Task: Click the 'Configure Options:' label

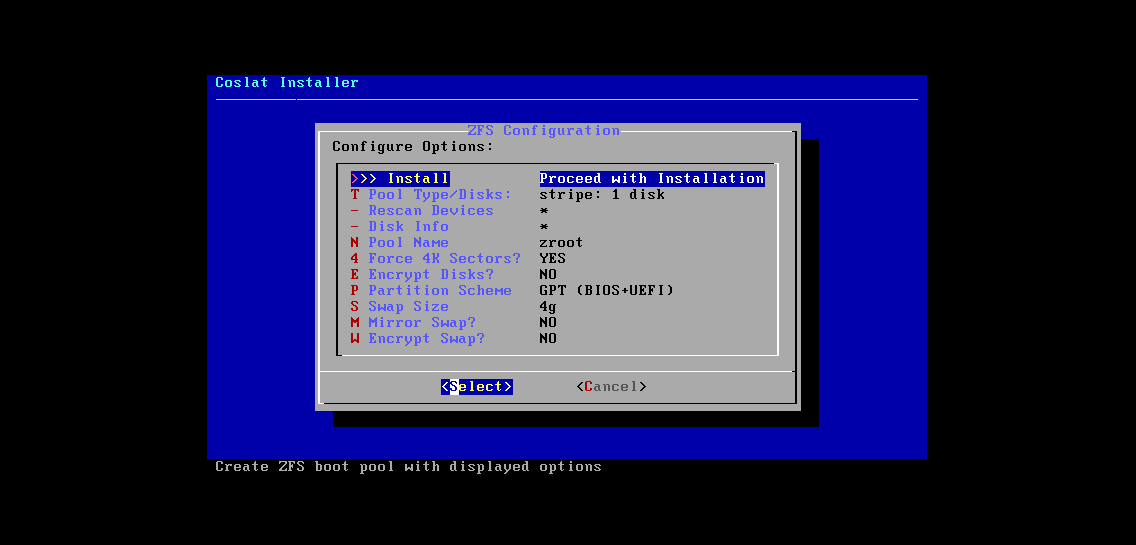Action: [413, 146]
